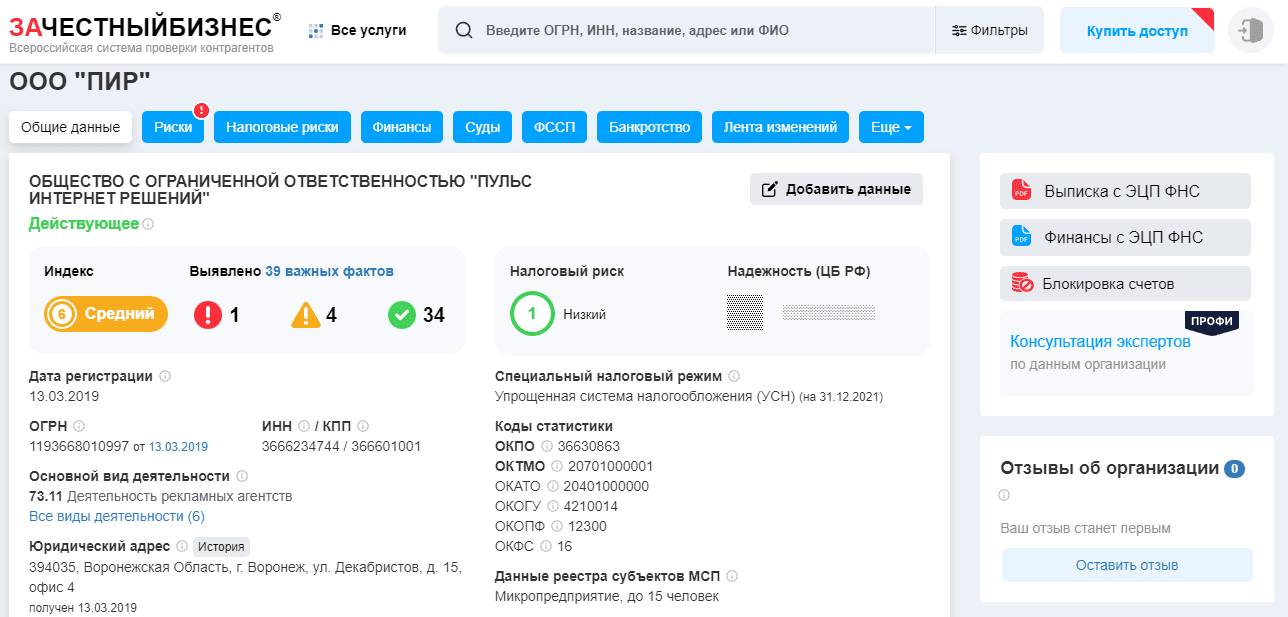Screen dimensions: 1288x617
Task: Open the Банкротство tab
Action: point(649,127)
